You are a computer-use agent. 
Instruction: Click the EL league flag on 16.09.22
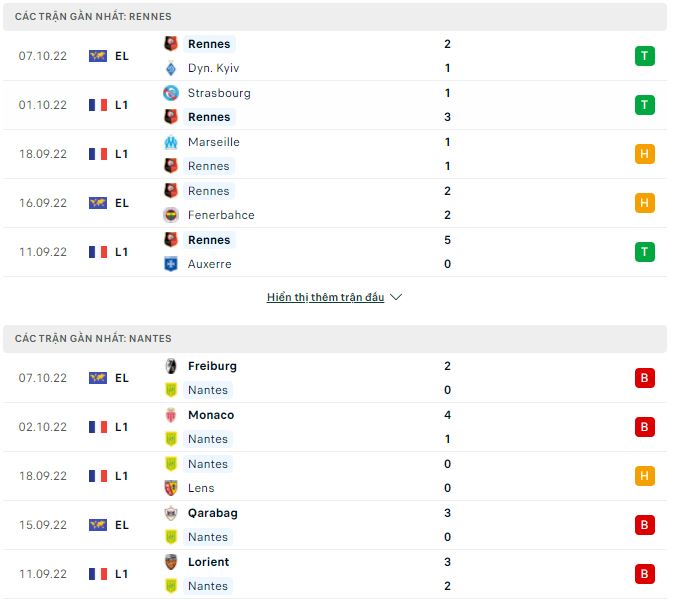pyautogui.click(x=98, y=203)
